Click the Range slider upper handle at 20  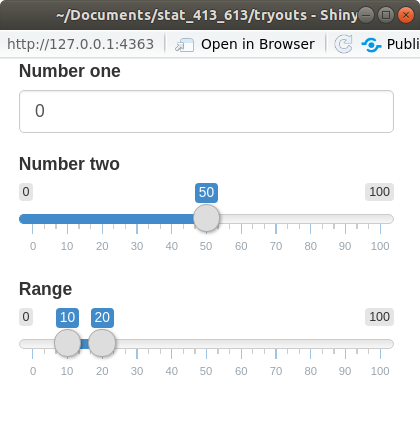click(102, 343)
